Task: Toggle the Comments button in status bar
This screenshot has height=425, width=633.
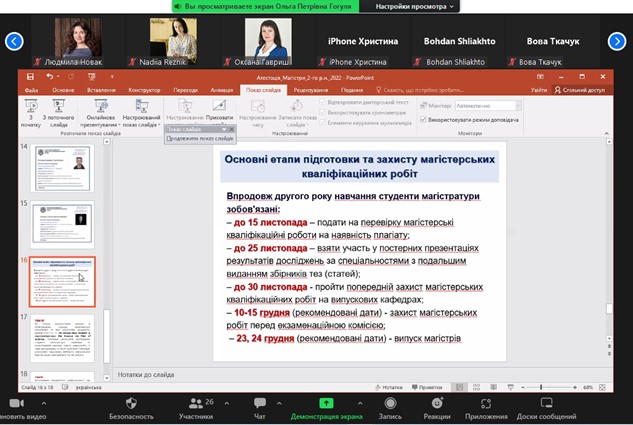Action: pyautogui.click(x=427, y=387)
